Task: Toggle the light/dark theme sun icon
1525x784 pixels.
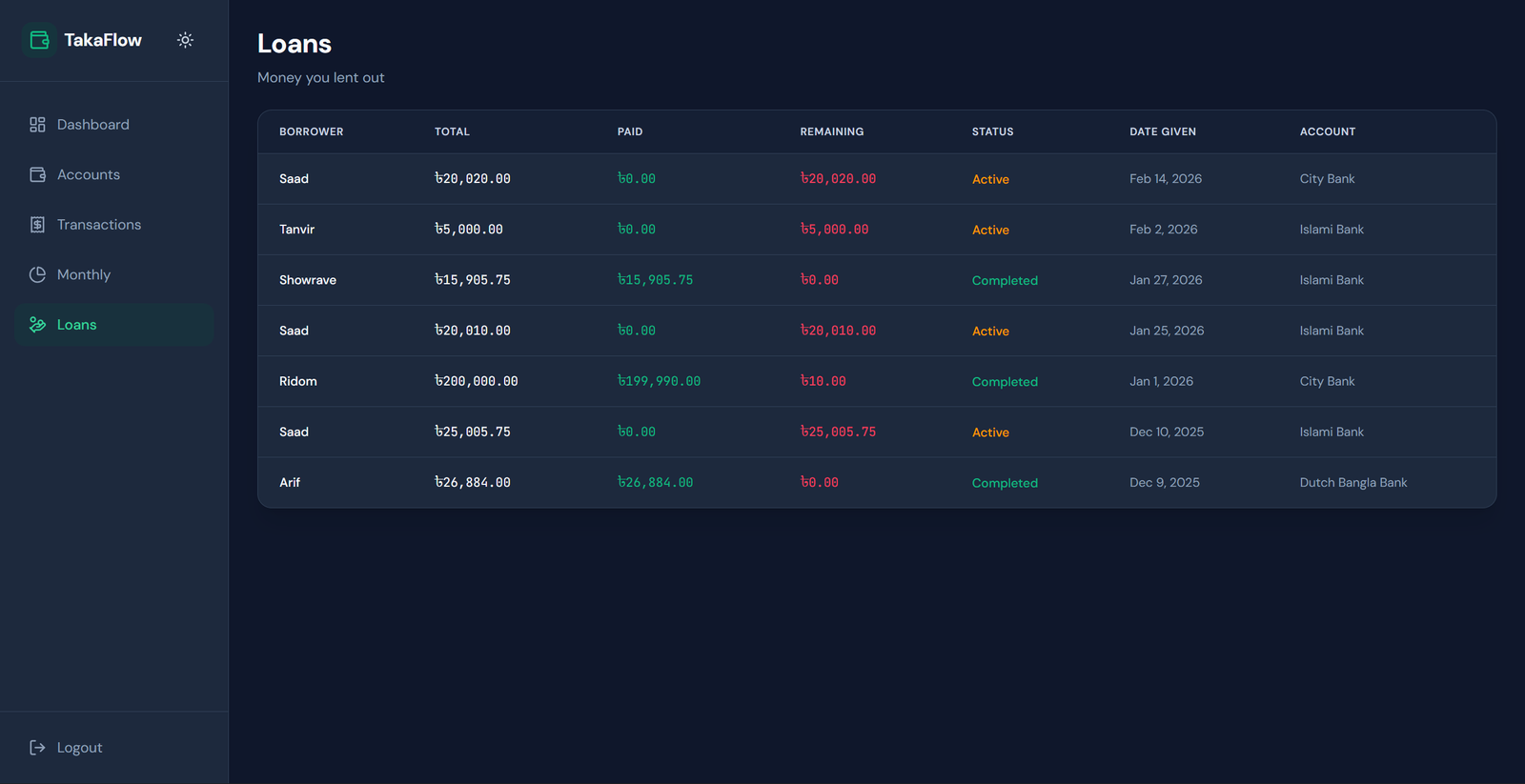Action: click(x=185, y=40)
